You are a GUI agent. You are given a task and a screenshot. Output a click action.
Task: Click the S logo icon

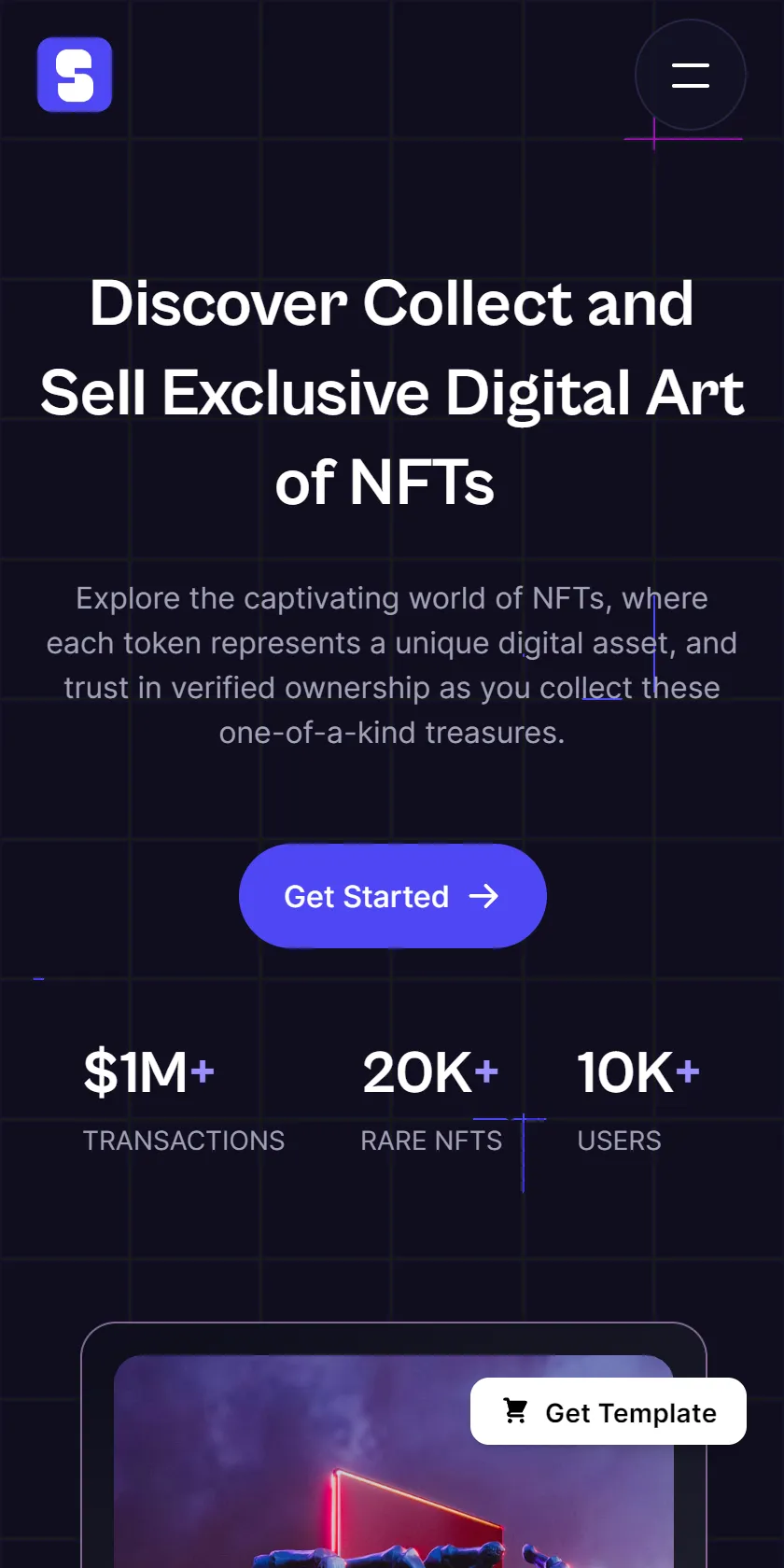[x=75, y=75]
